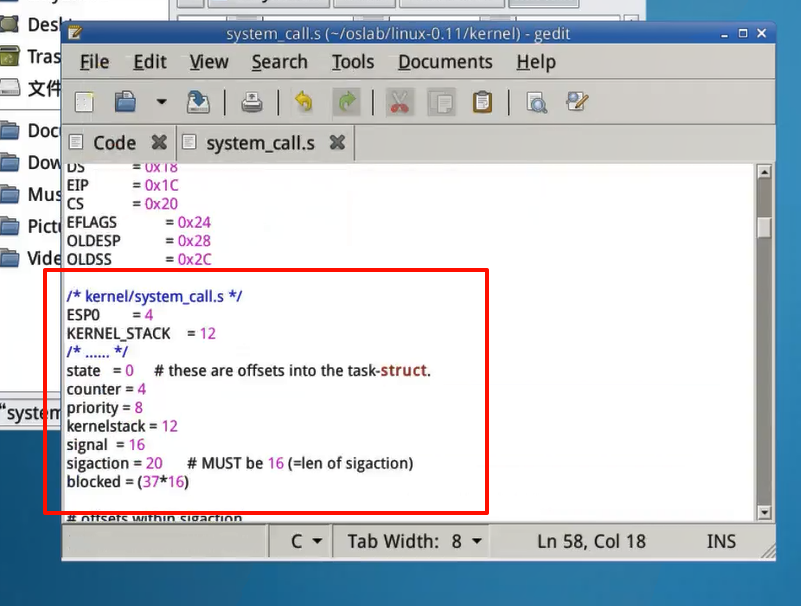The width and height of the screenshot is (801, 606).
Task: Click the scroll down arrow of editor
Action: (764, 512)
